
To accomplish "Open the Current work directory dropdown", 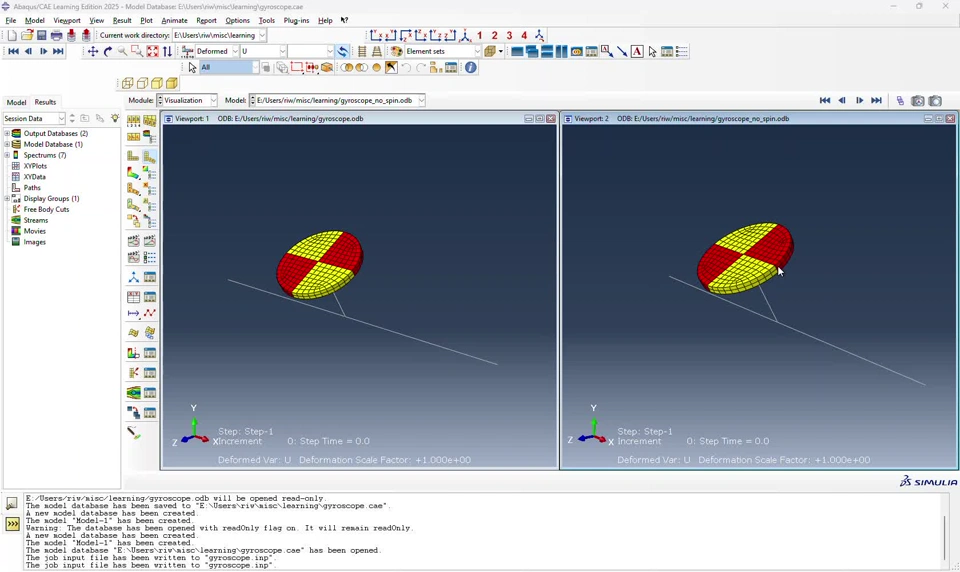I will [262, 36].
